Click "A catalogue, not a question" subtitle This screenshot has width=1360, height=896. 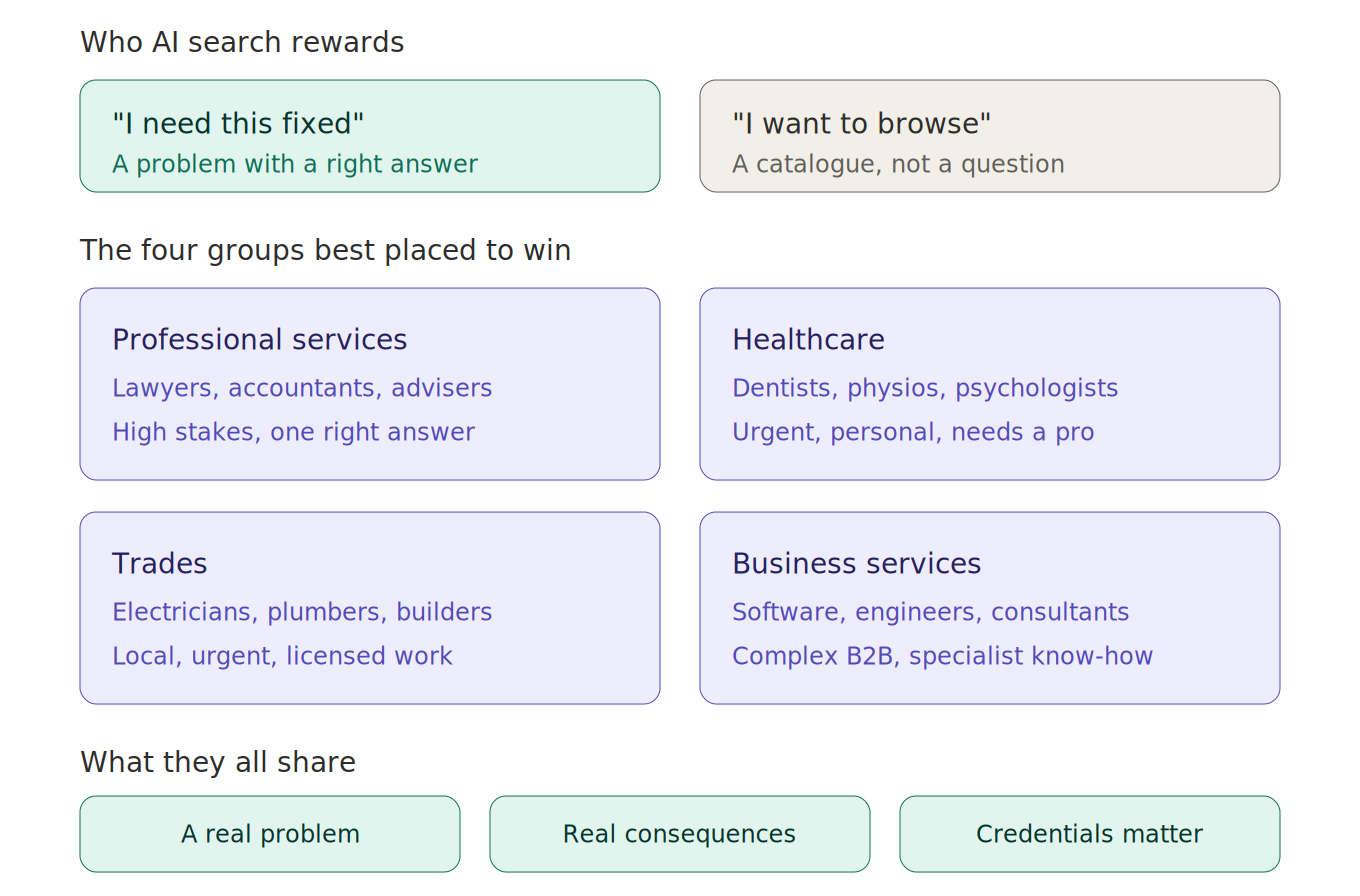coord(898,164)
